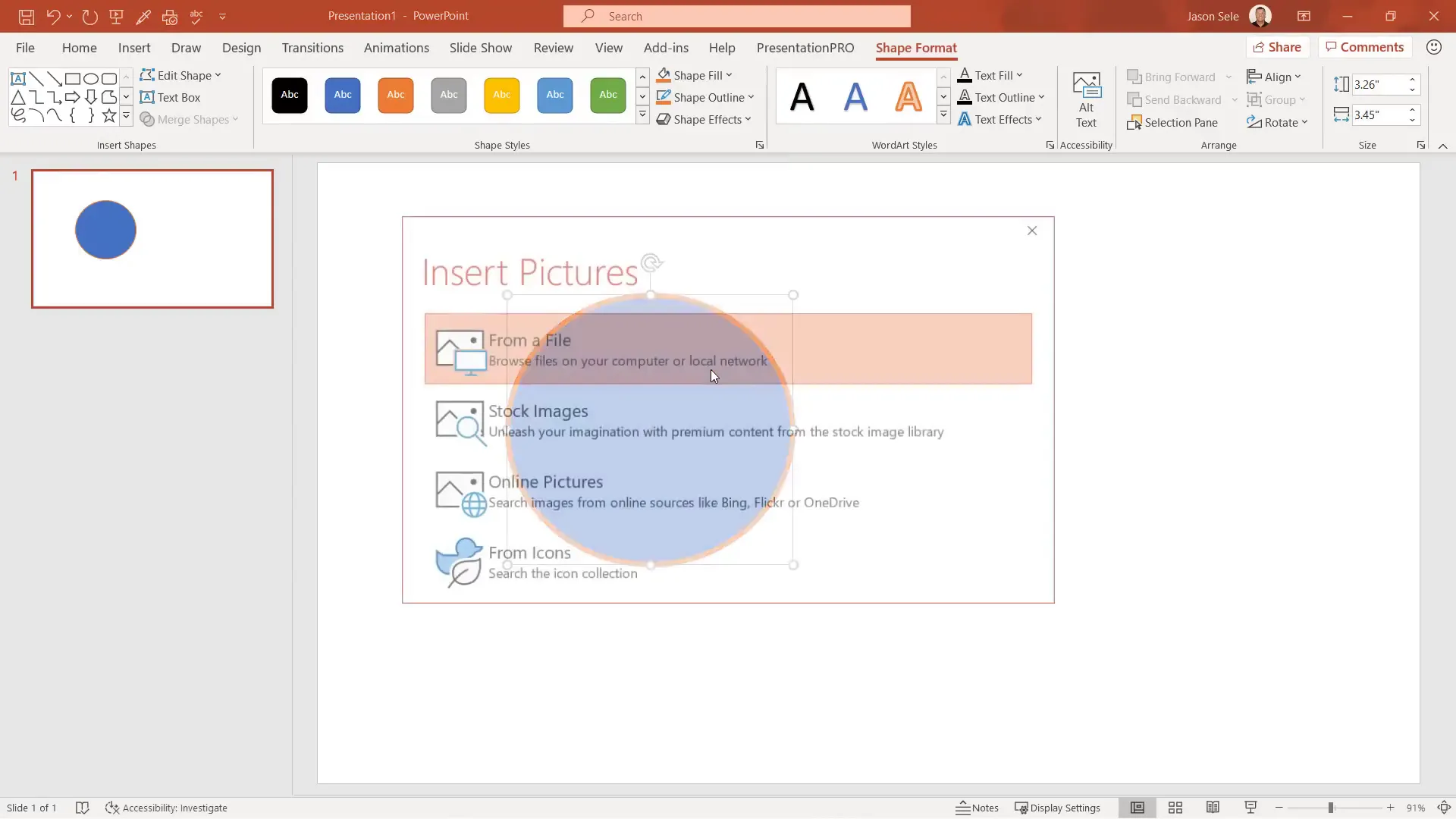The image size is (1456, 819).
Task: Apply the orange Abc shape style
Action: tap(396, 95)
